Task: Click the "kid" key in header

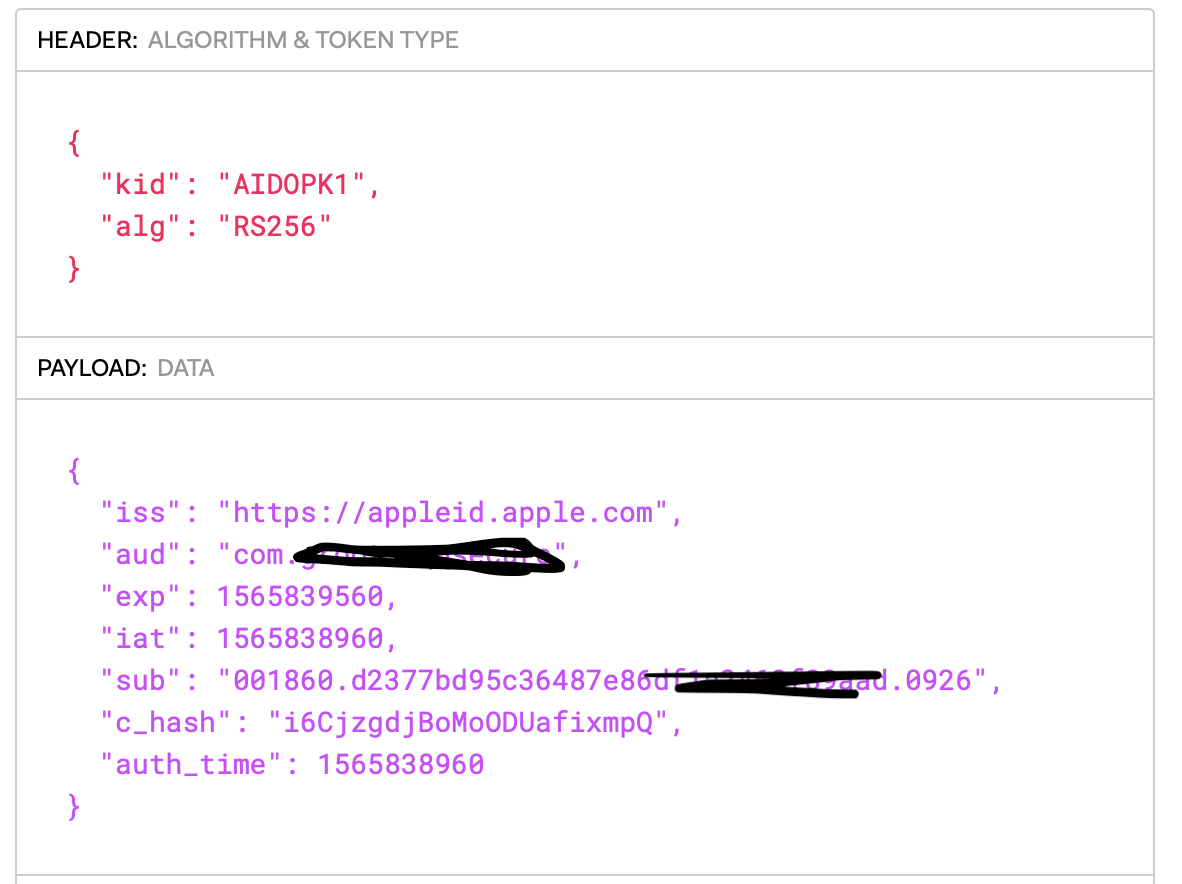Action: pyautogui.click(x=140, y=185)
